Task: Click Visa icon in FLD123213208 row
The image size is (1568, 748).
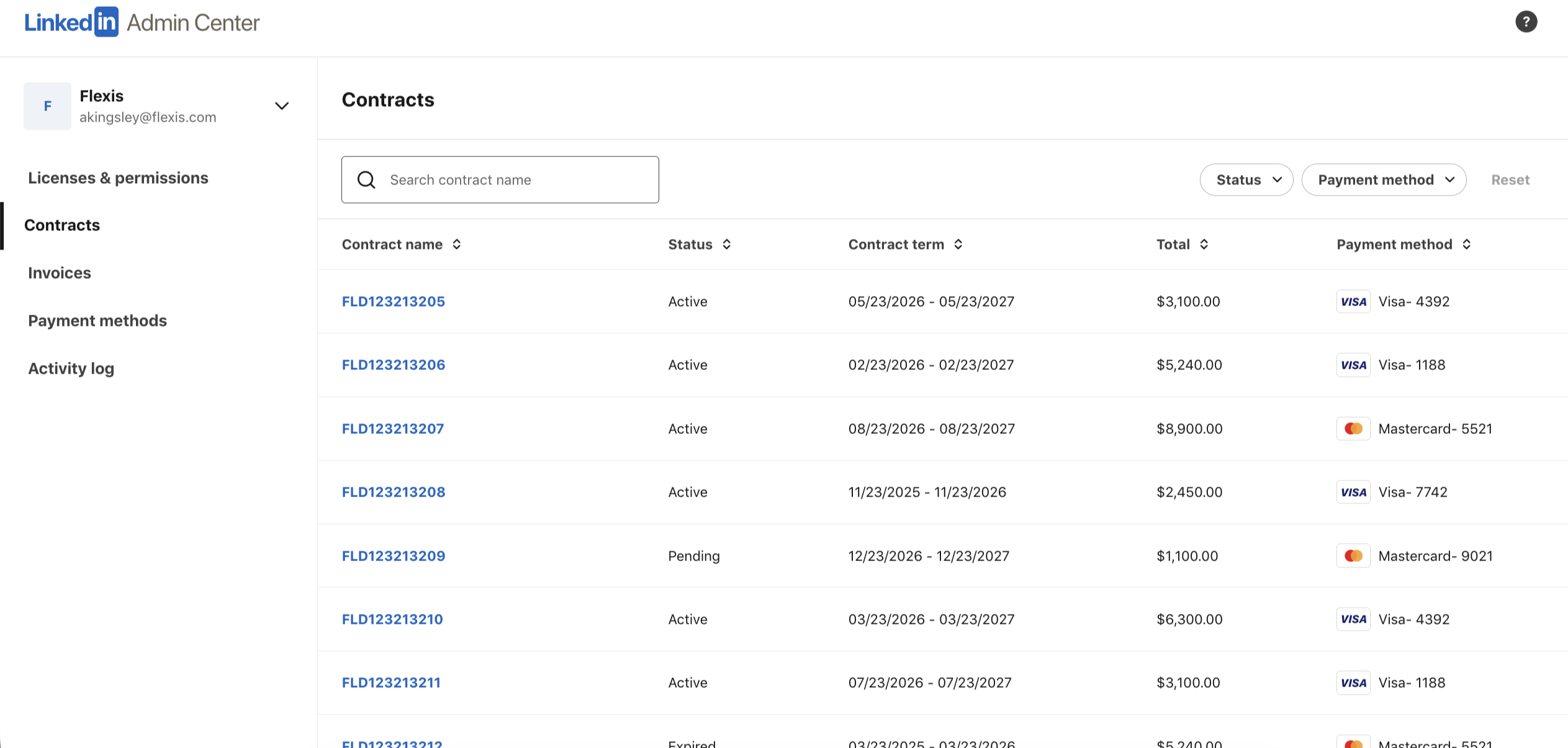Action: point(1353,492)
